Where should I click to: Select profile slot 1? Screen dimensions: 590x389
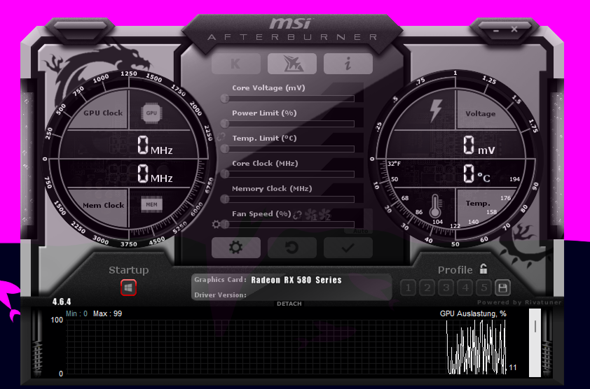[408, 288]
